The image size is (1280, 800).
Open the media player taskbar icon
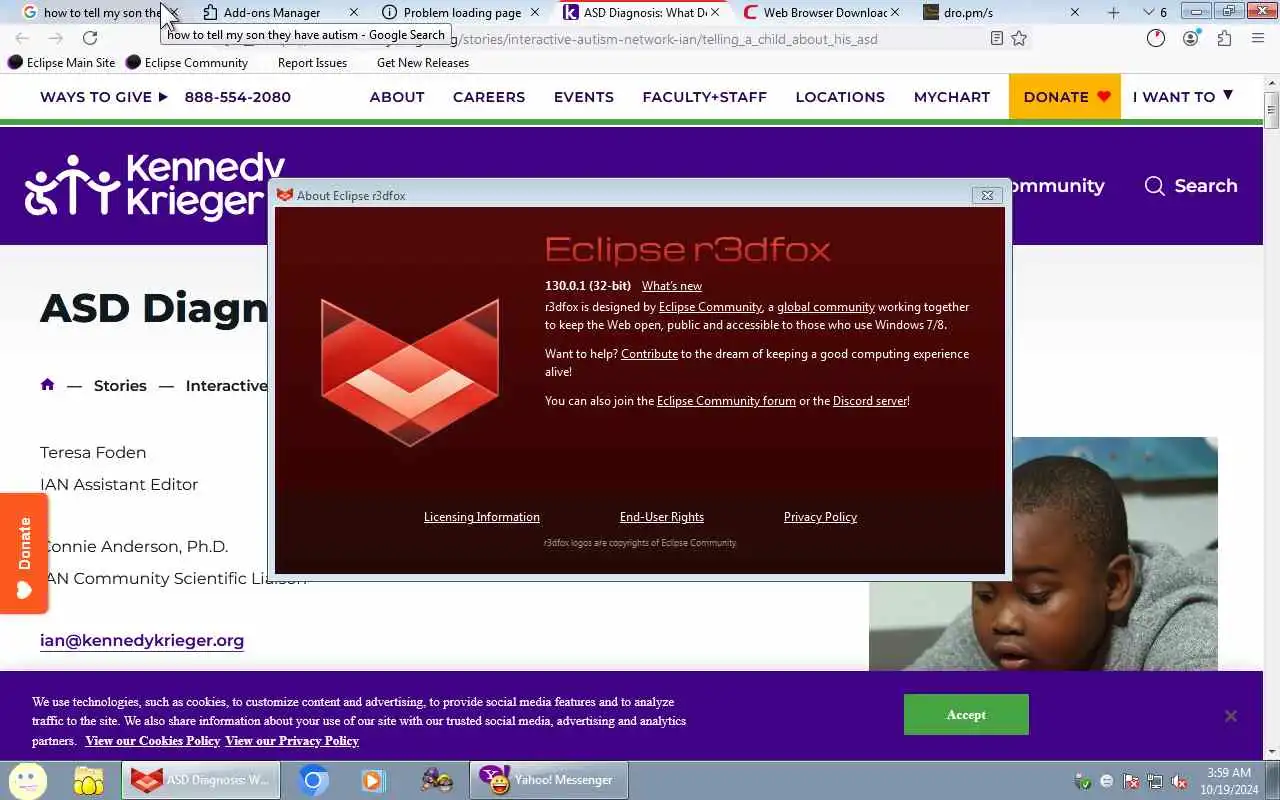373,780
